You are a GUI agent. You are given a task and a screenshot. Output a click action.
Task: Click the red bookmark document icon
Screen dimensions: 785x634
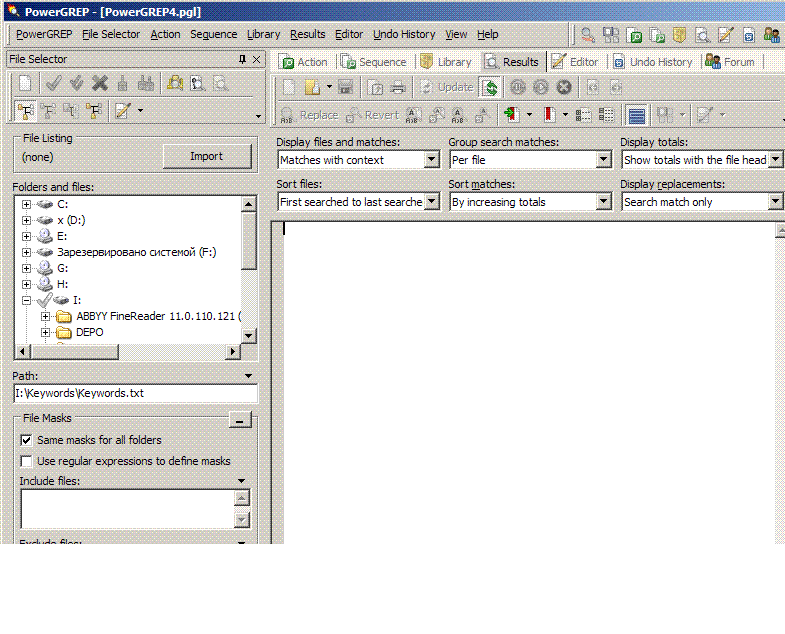coord(549,115)
